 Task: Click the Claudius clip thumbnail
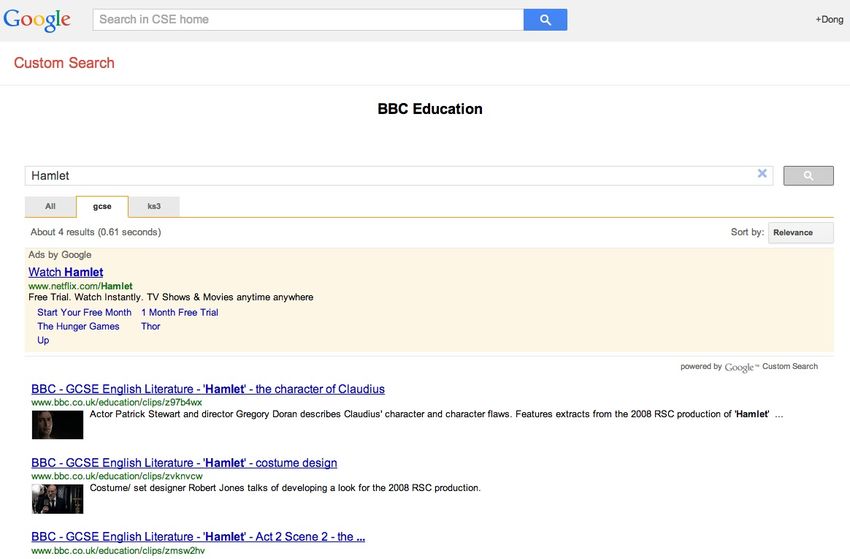[x=57, y=425]
